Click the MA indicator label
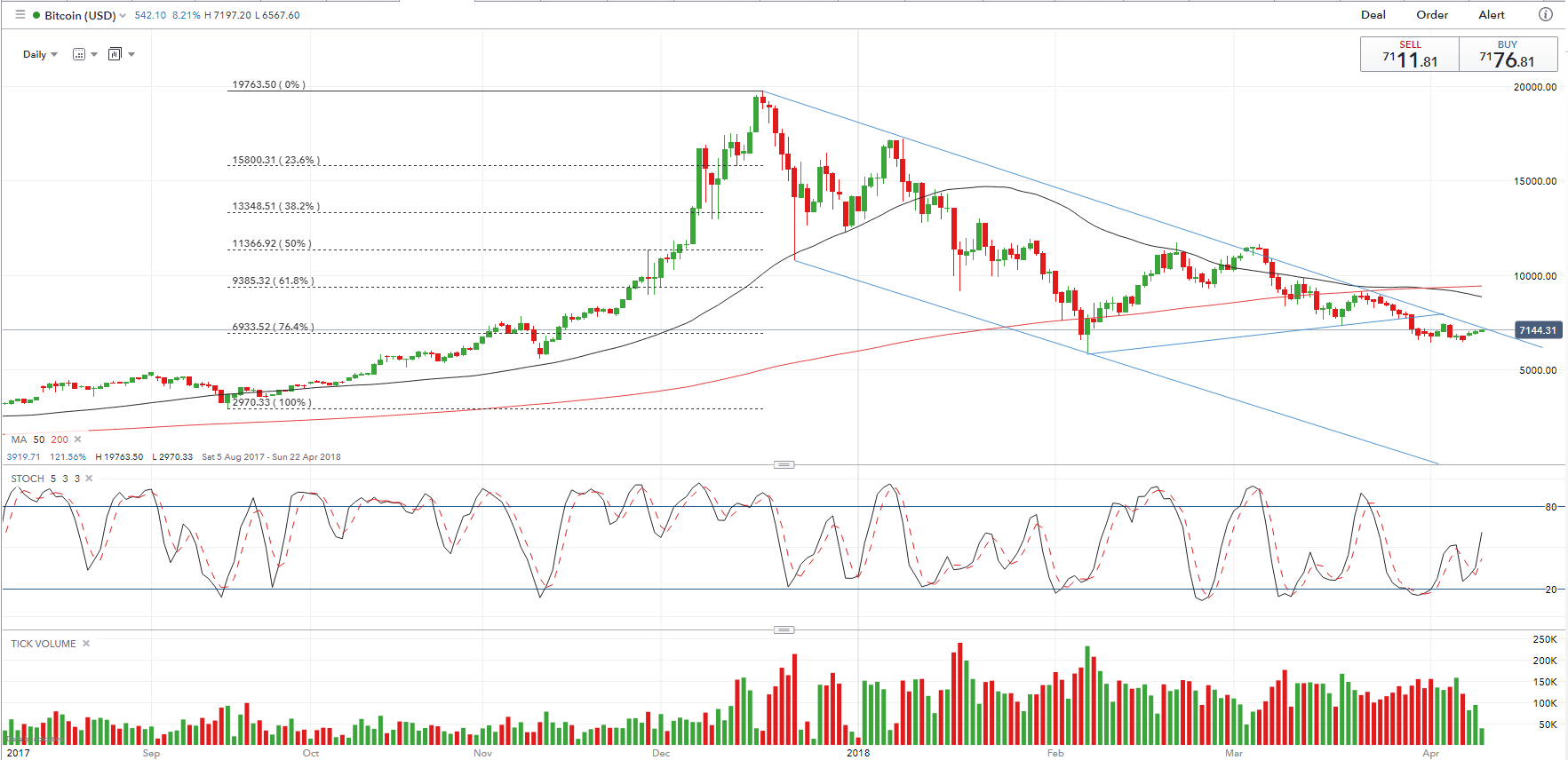 (19, 439)
